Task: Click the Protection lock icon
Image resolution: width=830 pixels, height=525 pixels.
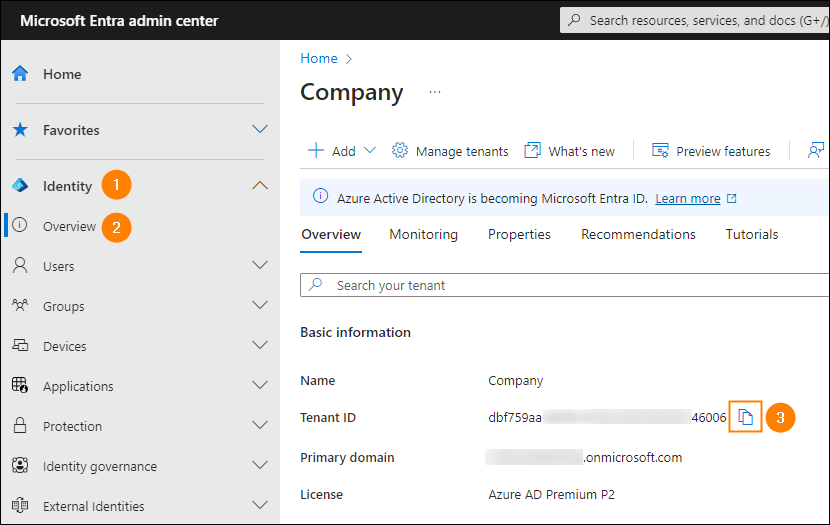Action: tap(20, 425)
